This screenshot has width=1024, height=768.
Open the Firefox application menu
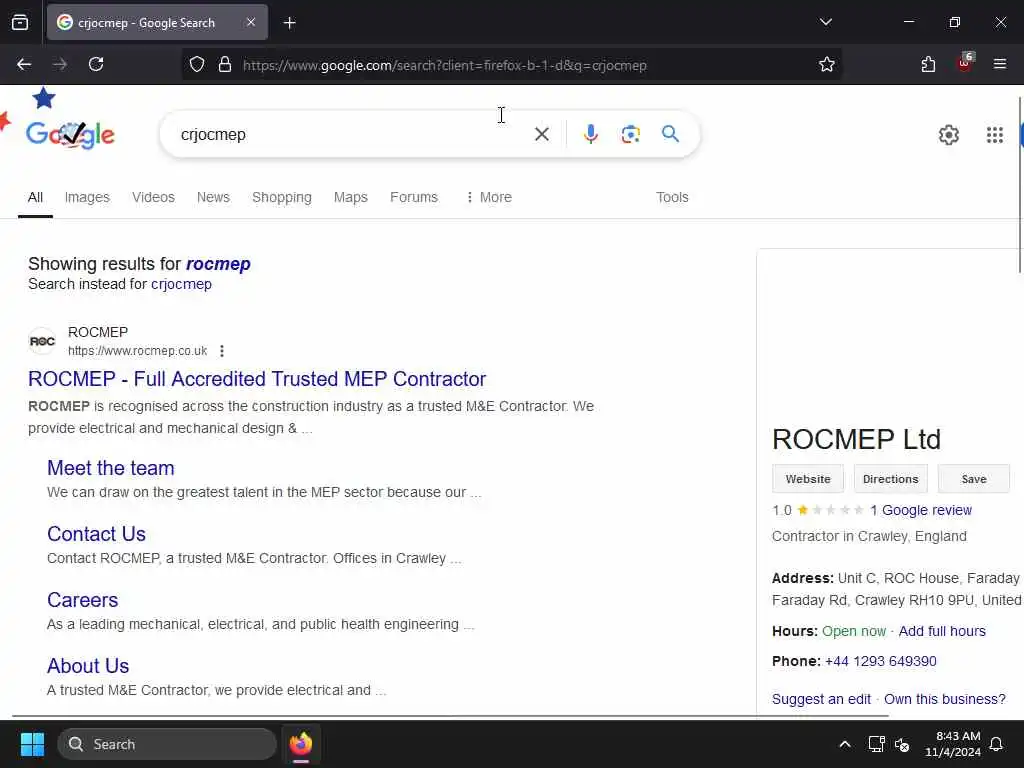(x=1000, y=64)
